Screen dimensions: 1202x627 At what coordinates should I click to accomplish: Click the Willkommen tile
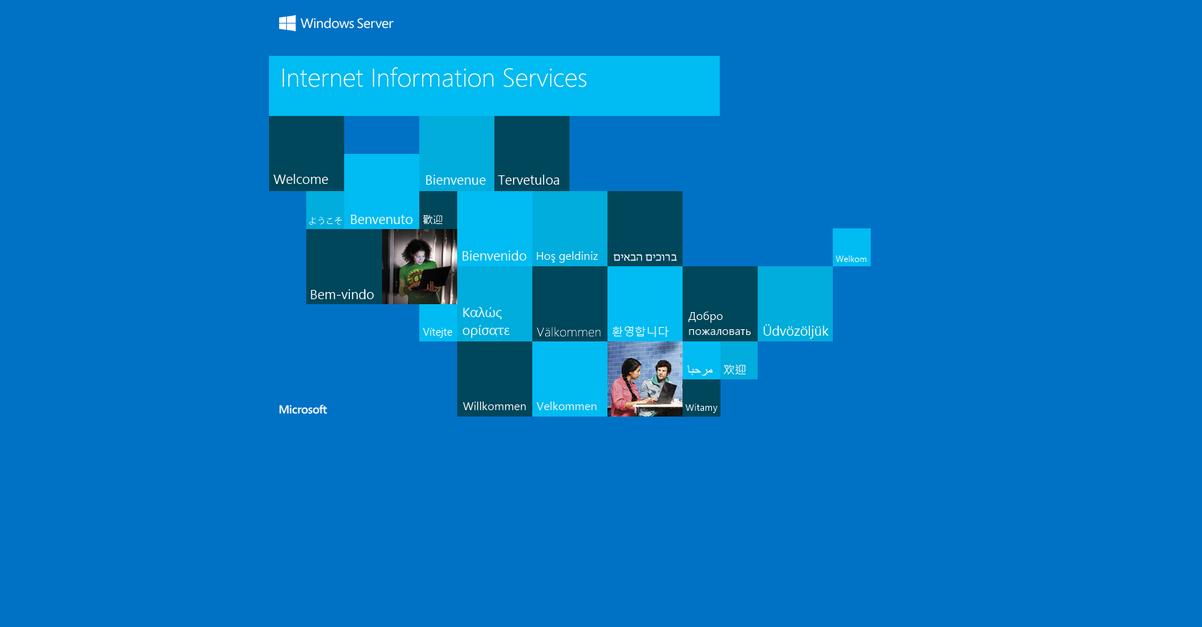coord(494,379)
